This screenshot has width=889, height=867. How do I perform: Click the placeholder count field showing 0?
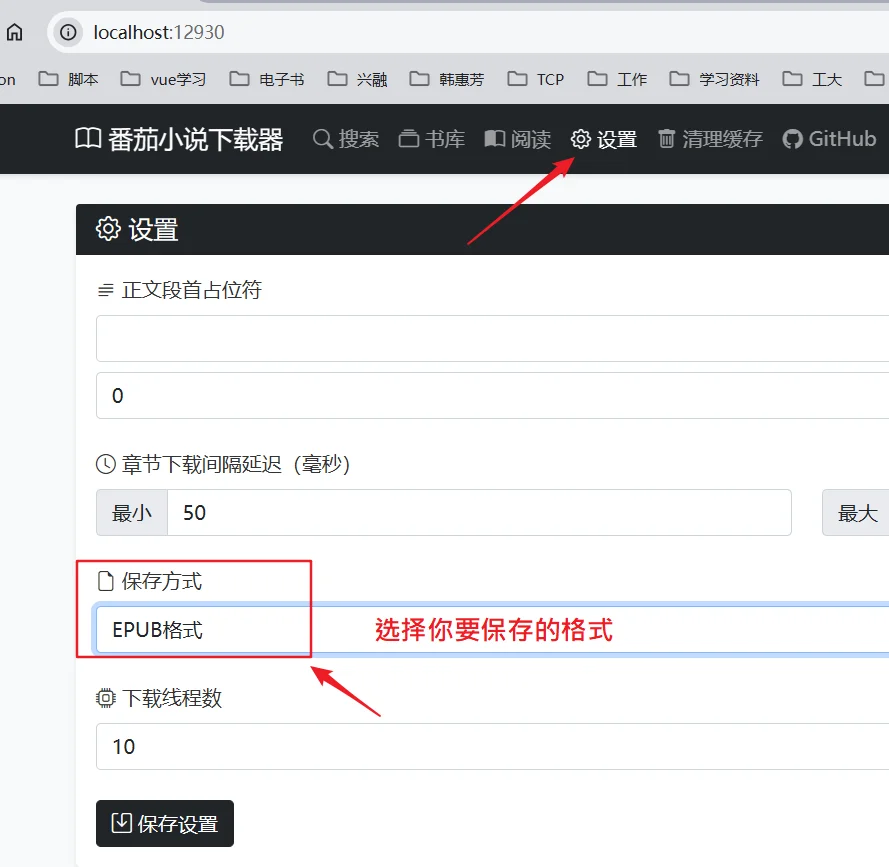[x=493, y=395]
